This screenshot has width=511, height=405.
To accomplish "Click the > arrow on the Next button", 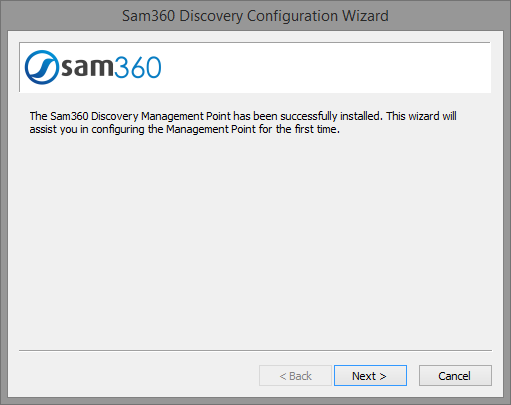I will pyautogui.click(x=383, y=376).
